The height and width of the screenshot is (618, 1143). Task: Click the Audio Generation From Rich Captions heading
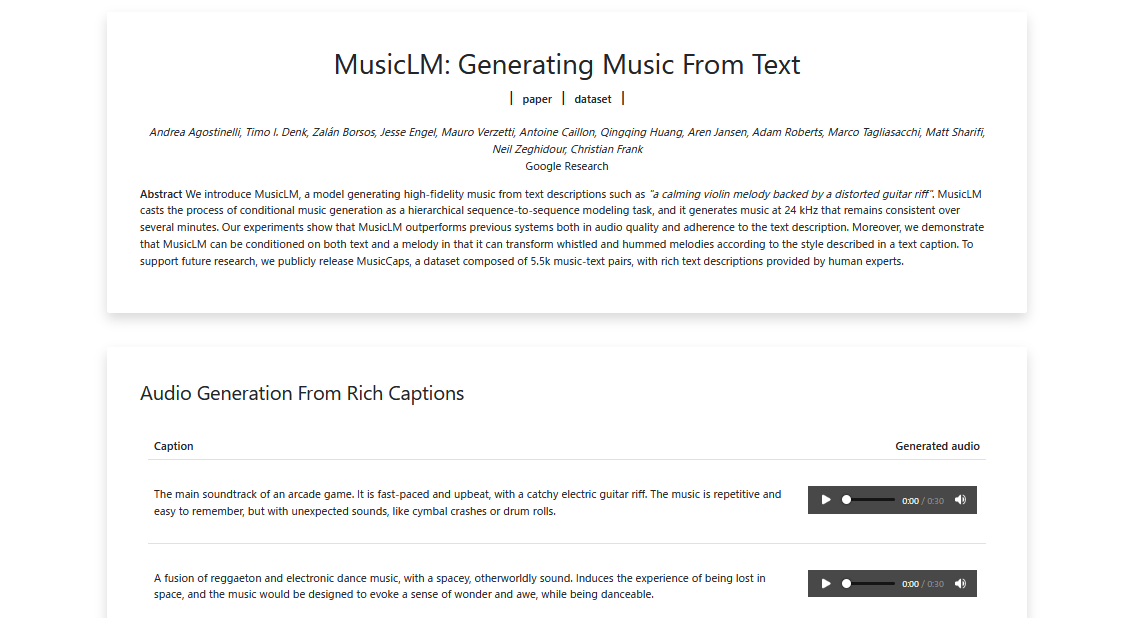[x=302, y=393]
